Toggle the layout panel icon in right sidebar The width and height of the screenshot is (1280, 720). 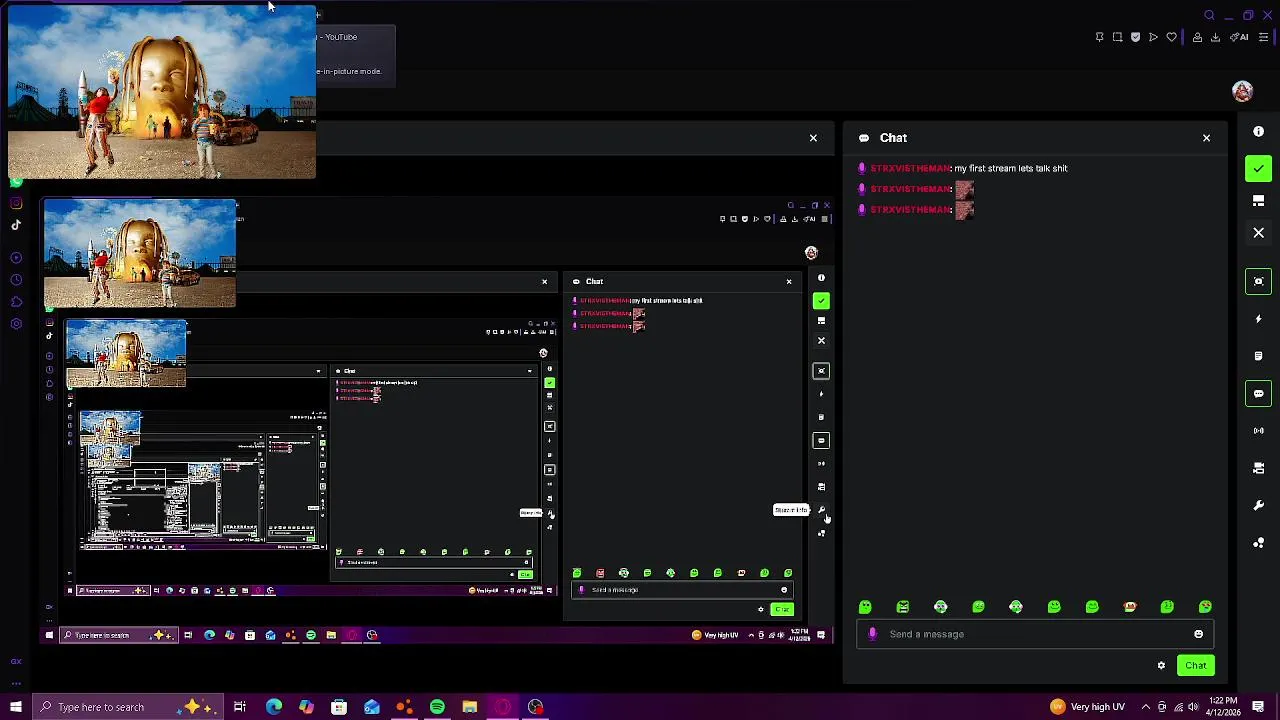tap(1258, 201)
